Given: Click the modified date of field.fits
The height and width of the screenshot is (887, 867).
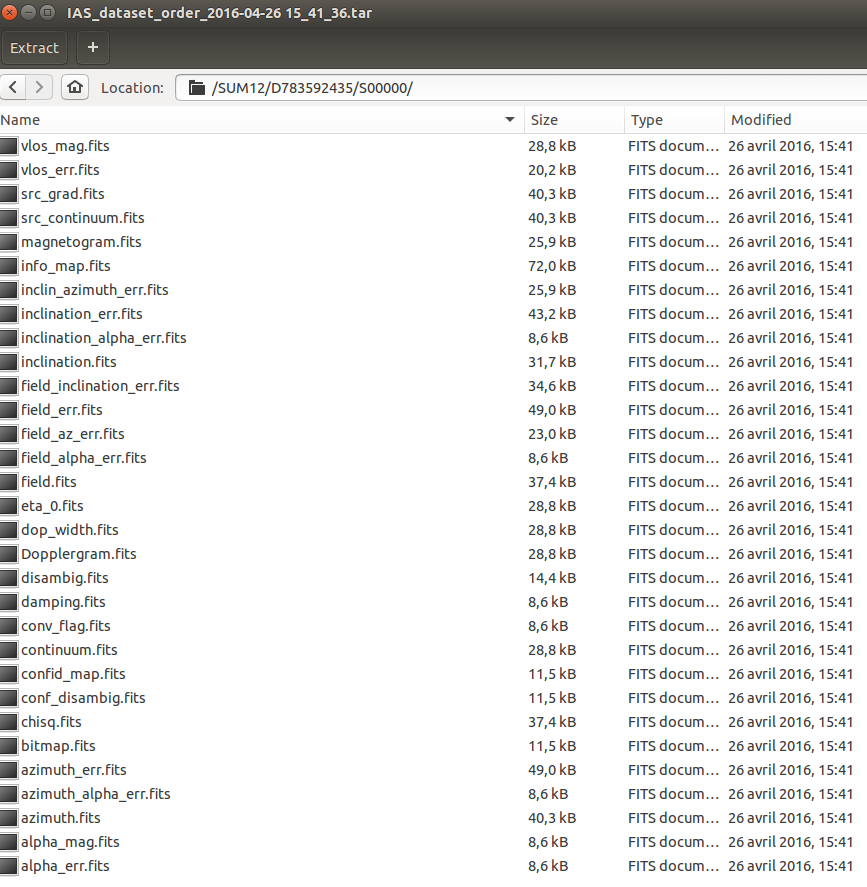Looking at the screenshot, I should (790, 482).
